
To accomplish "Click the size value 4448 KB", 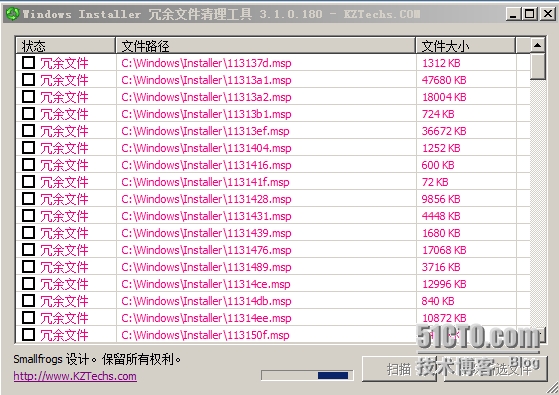I will (441, 216).
